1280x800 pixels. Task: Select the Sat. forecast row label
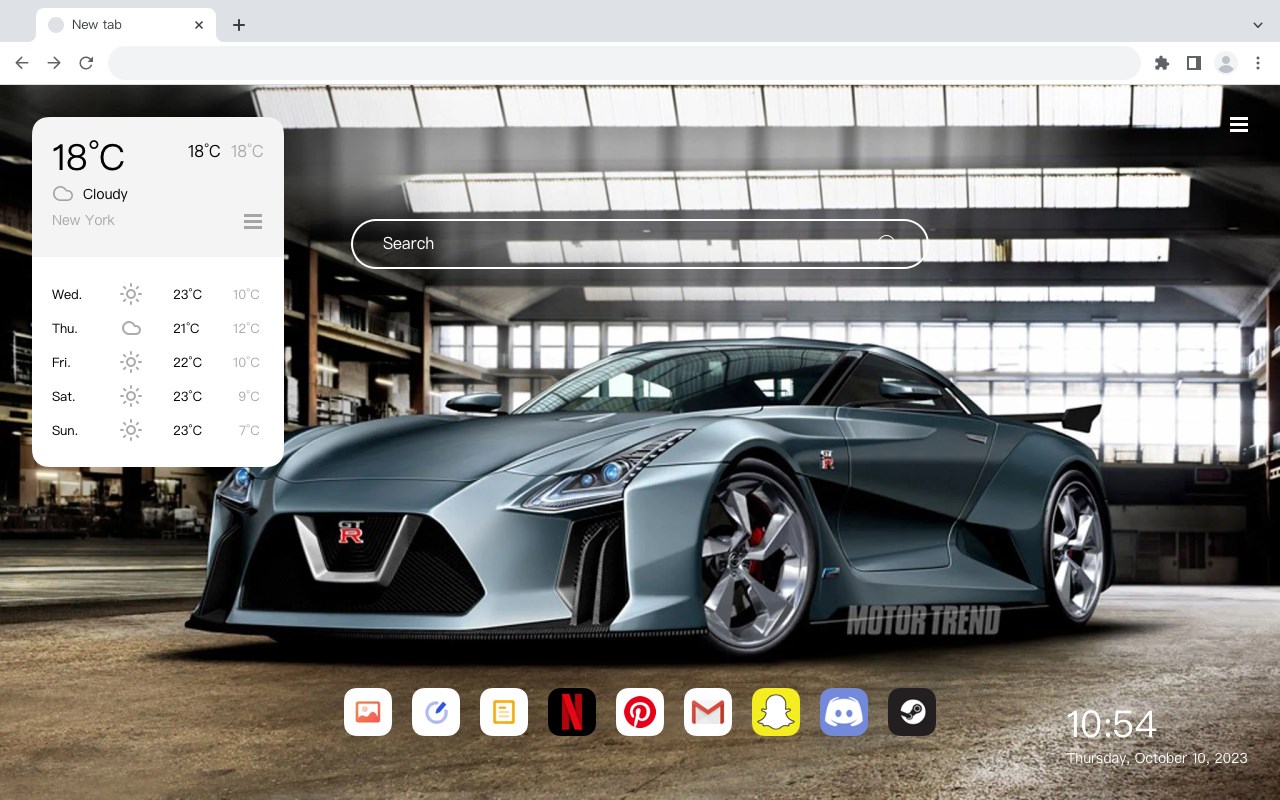coord(64,396)
